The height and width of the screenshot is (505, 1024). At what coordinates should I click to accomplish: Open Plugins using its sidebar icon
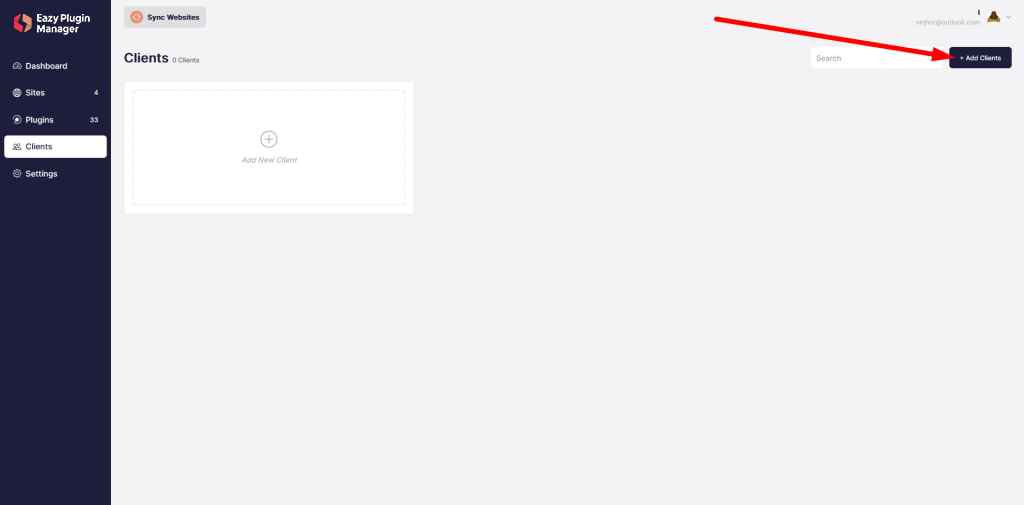(x=17, y=120)
